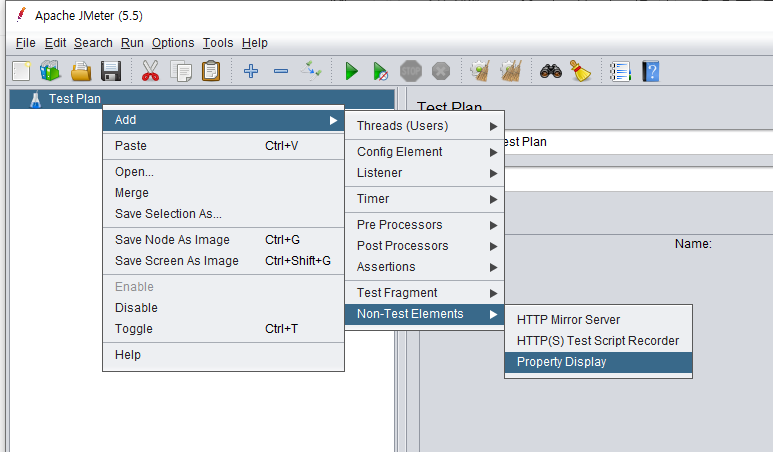Choose Save Screen As Image entry

(223, 261)
